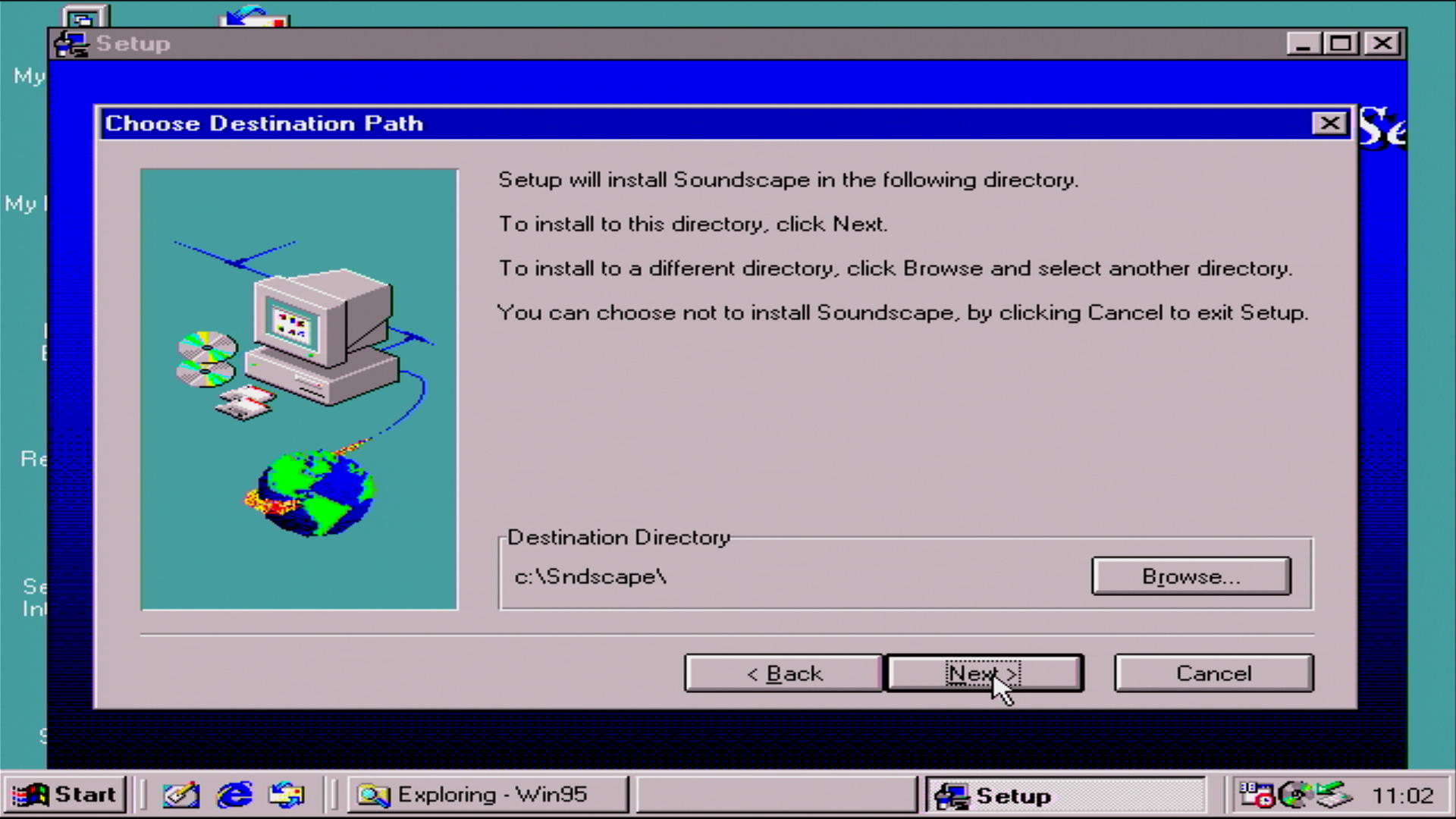Click the c:\Sndscape\ destination path text

tap(590, 577)
